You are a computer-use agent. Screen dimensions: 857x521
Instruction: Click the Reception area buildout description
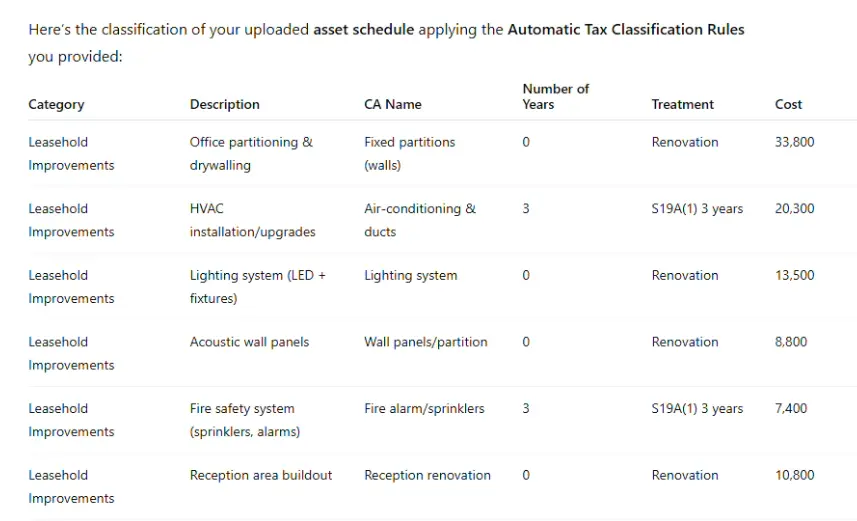point(261,476)
